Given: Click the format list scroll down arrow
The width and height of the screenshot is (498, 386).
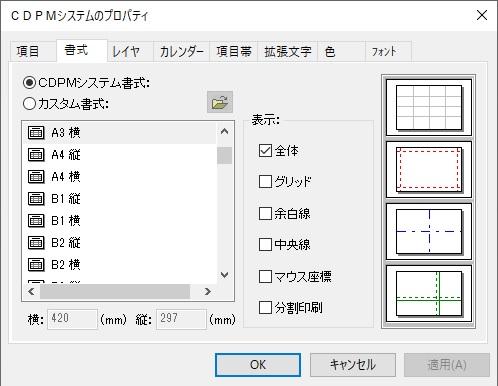Looking at the screenshot, I should 225,275.
